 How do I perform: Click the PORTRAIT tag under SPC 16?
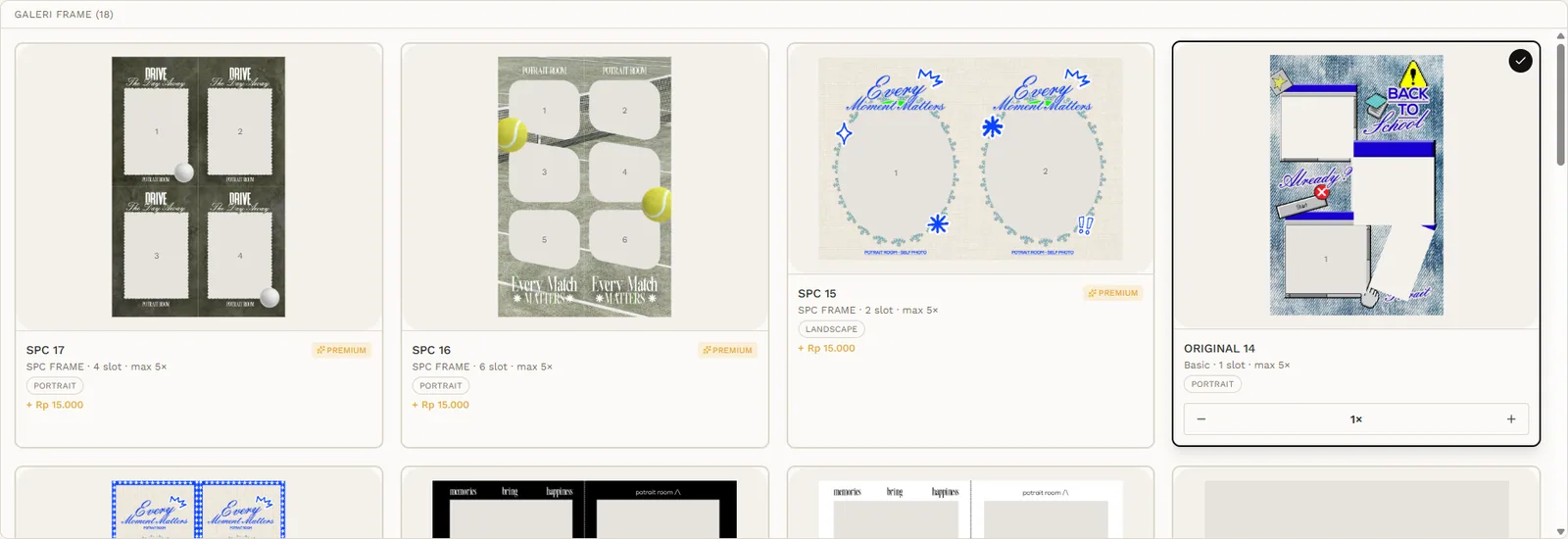click(441, 386)
